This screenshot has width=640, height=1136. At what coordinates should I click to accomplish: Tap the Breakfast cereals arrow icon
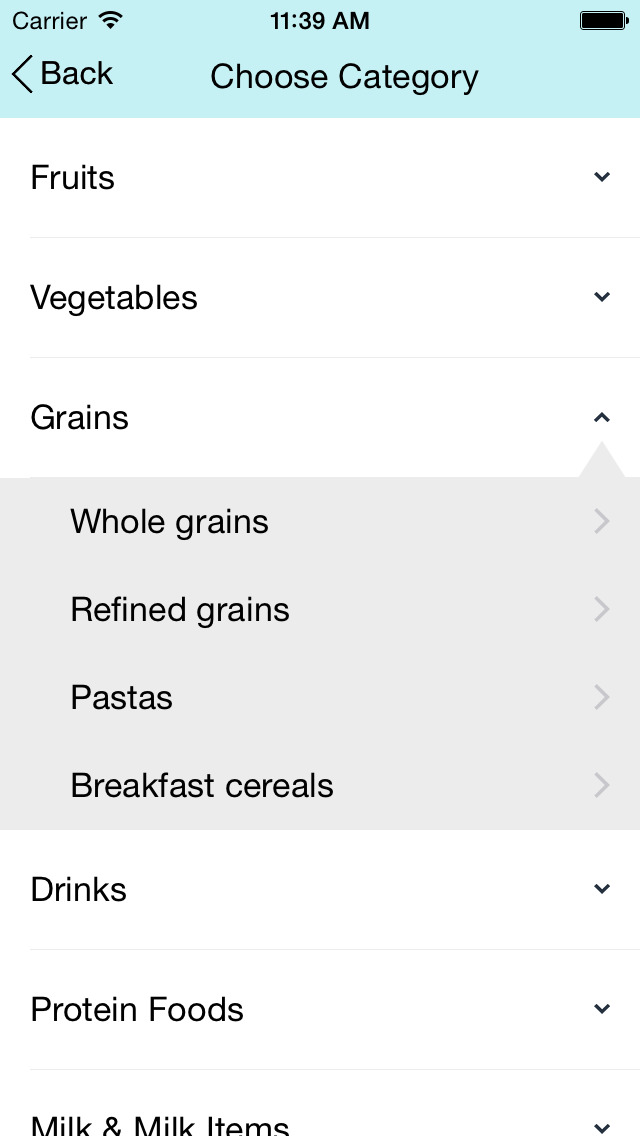[x=602, y=785]
